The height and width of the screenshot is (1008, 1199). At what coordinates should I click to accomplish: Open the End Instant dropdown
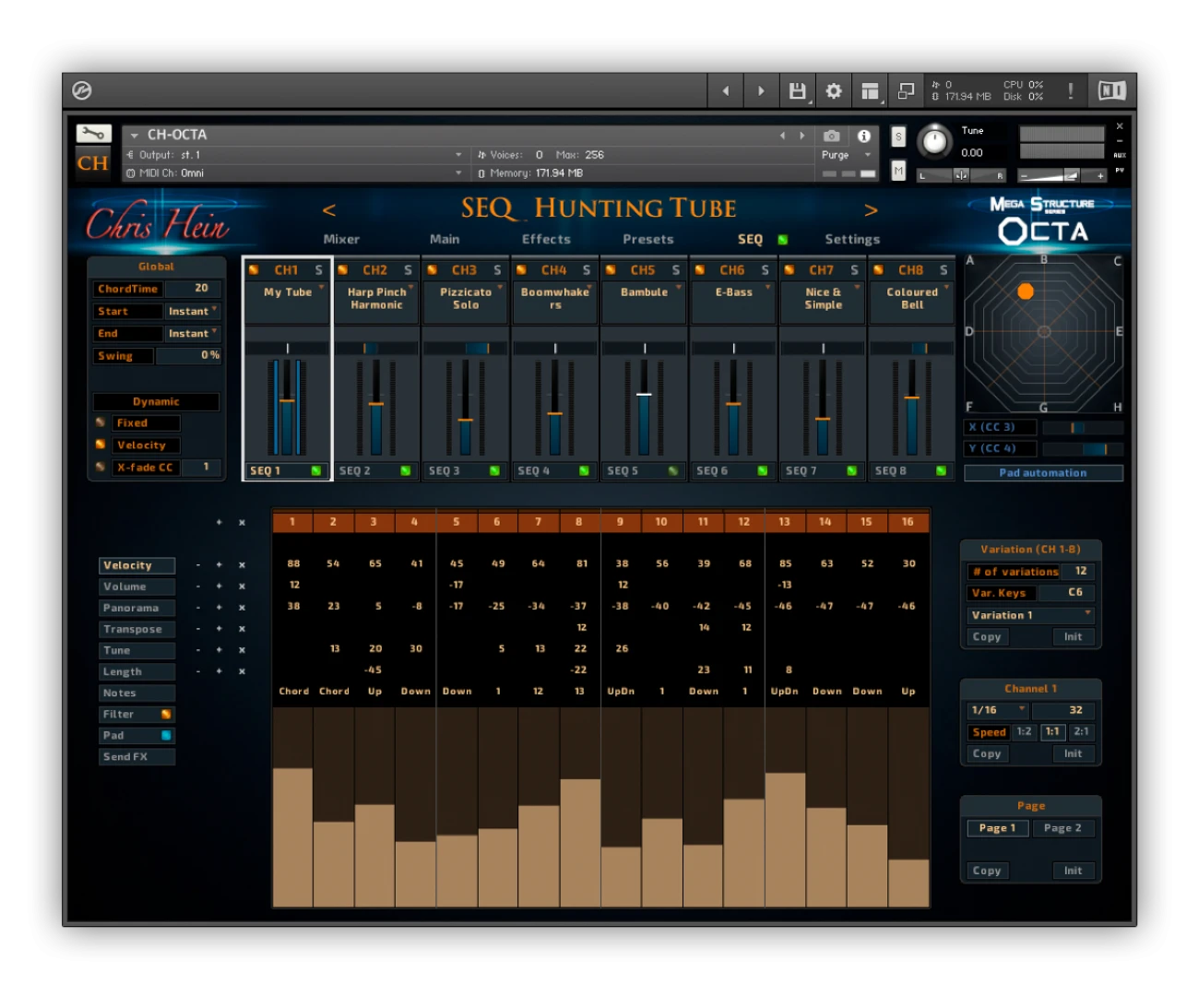click(192, 333)
